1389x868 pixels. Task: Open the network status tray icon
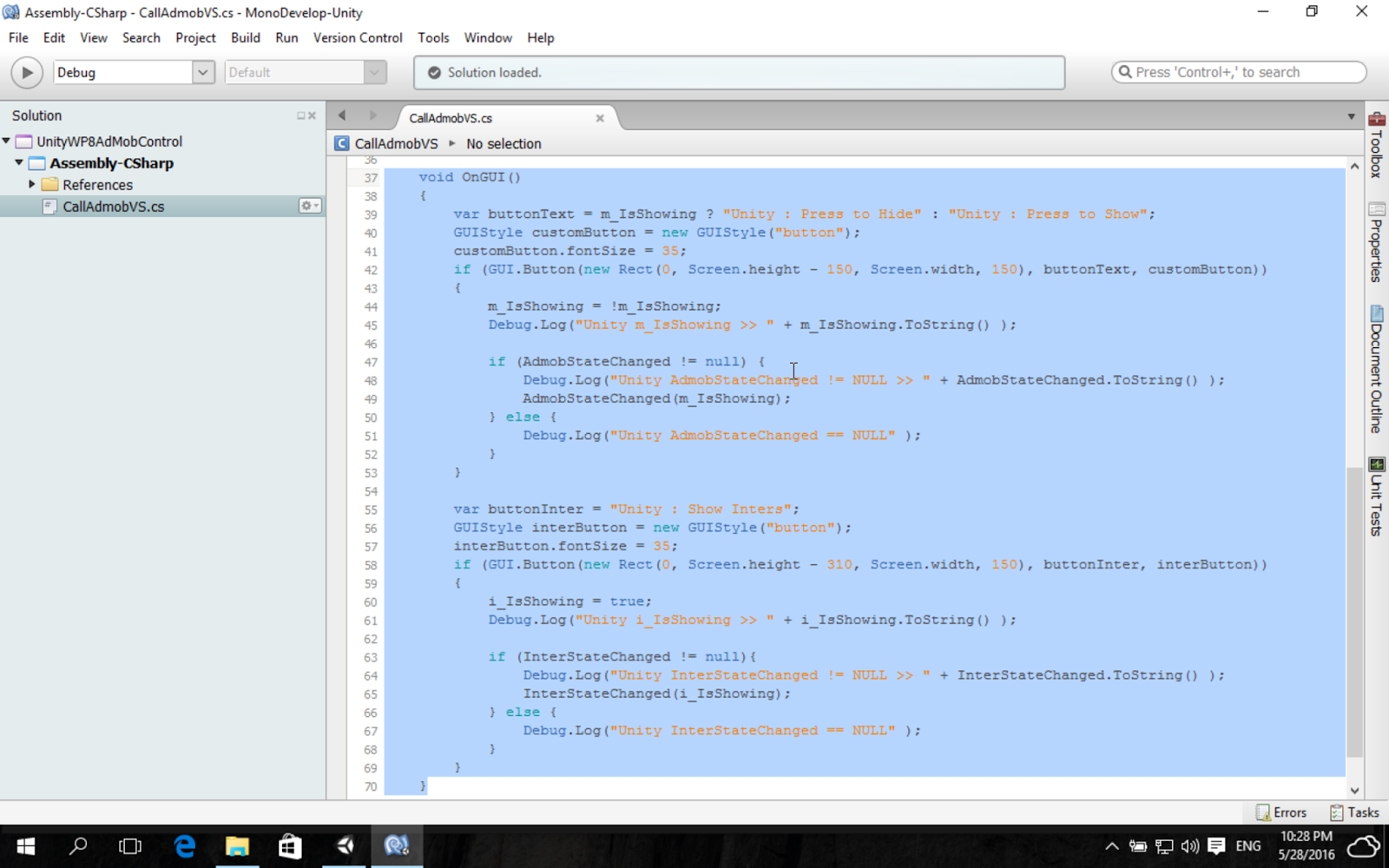click(x=1164, y=846)
